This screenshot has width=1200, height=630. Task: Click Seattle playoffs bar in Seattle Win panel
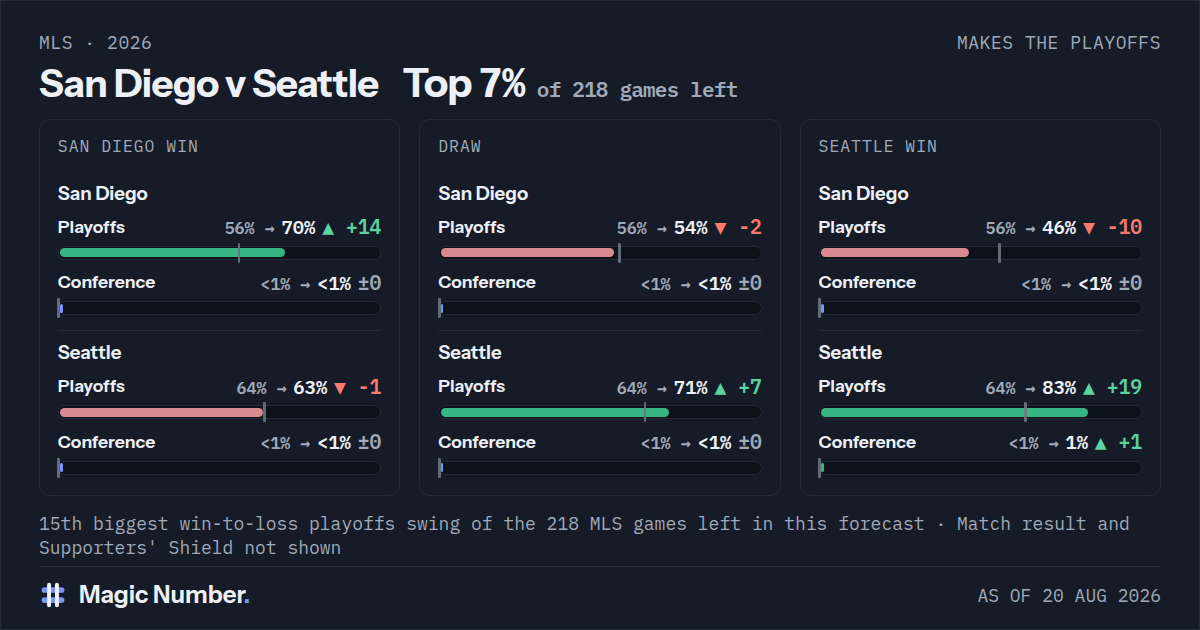coord(980,412)
